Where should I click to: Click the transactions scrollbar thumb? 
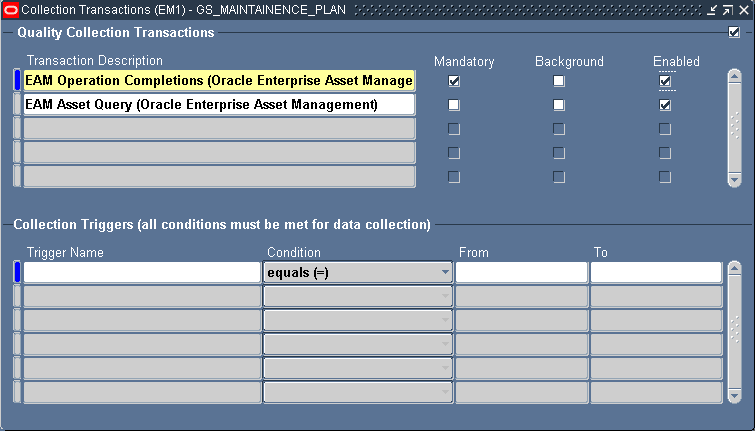[734, 128]
